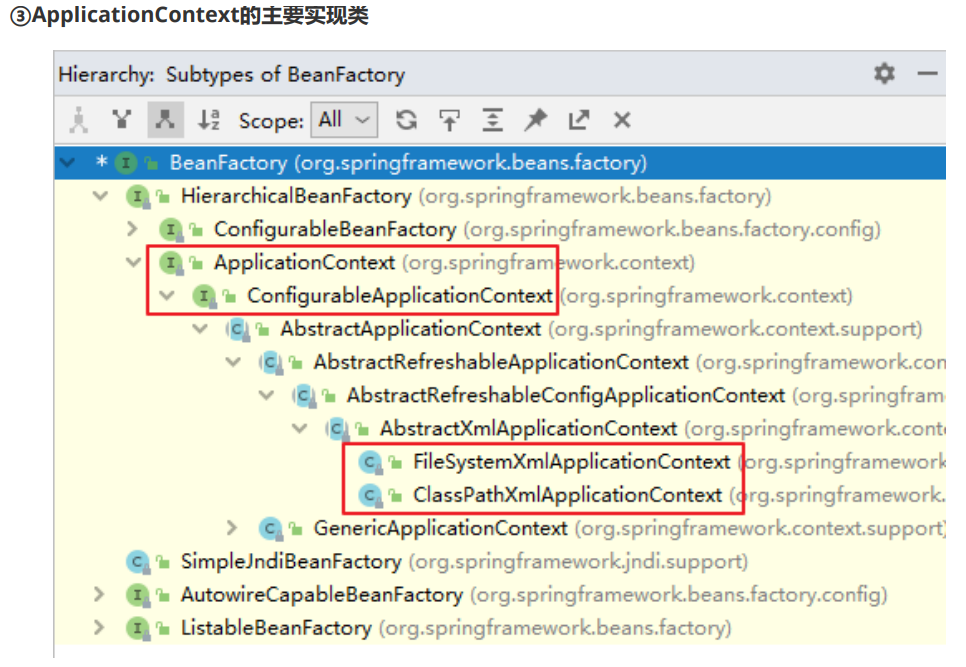
Task: Select AbstractXmlApplicationContext row
Action: [500, 429]
